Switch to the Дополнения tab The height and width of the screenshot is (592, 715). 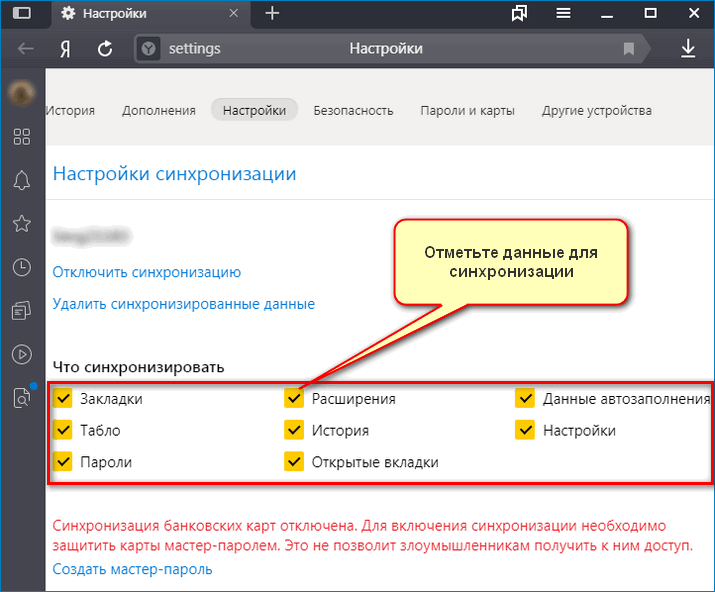point(159,110)
